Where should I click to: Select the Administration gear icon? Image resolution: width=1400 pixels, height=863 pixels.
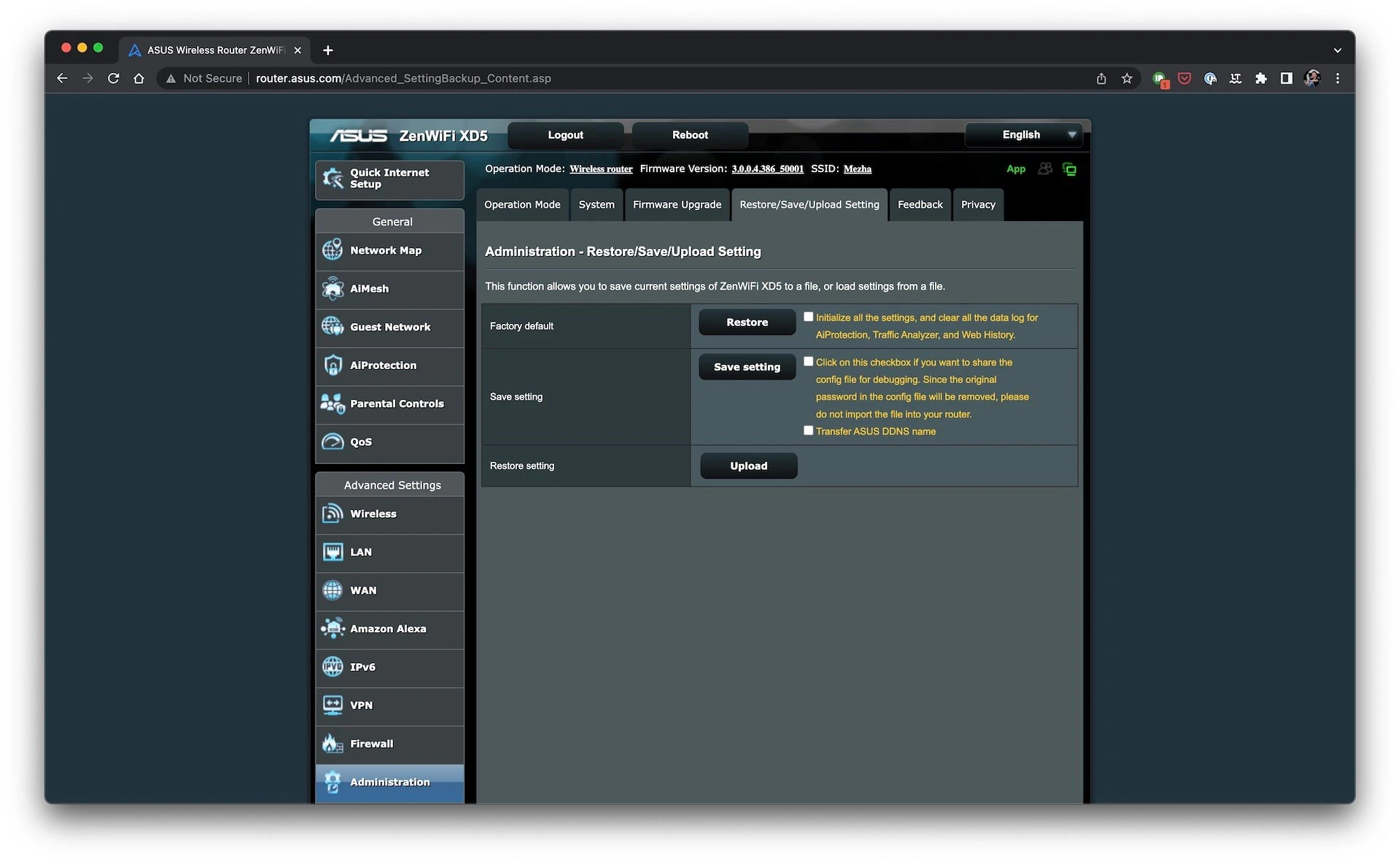tap(332, 781)
